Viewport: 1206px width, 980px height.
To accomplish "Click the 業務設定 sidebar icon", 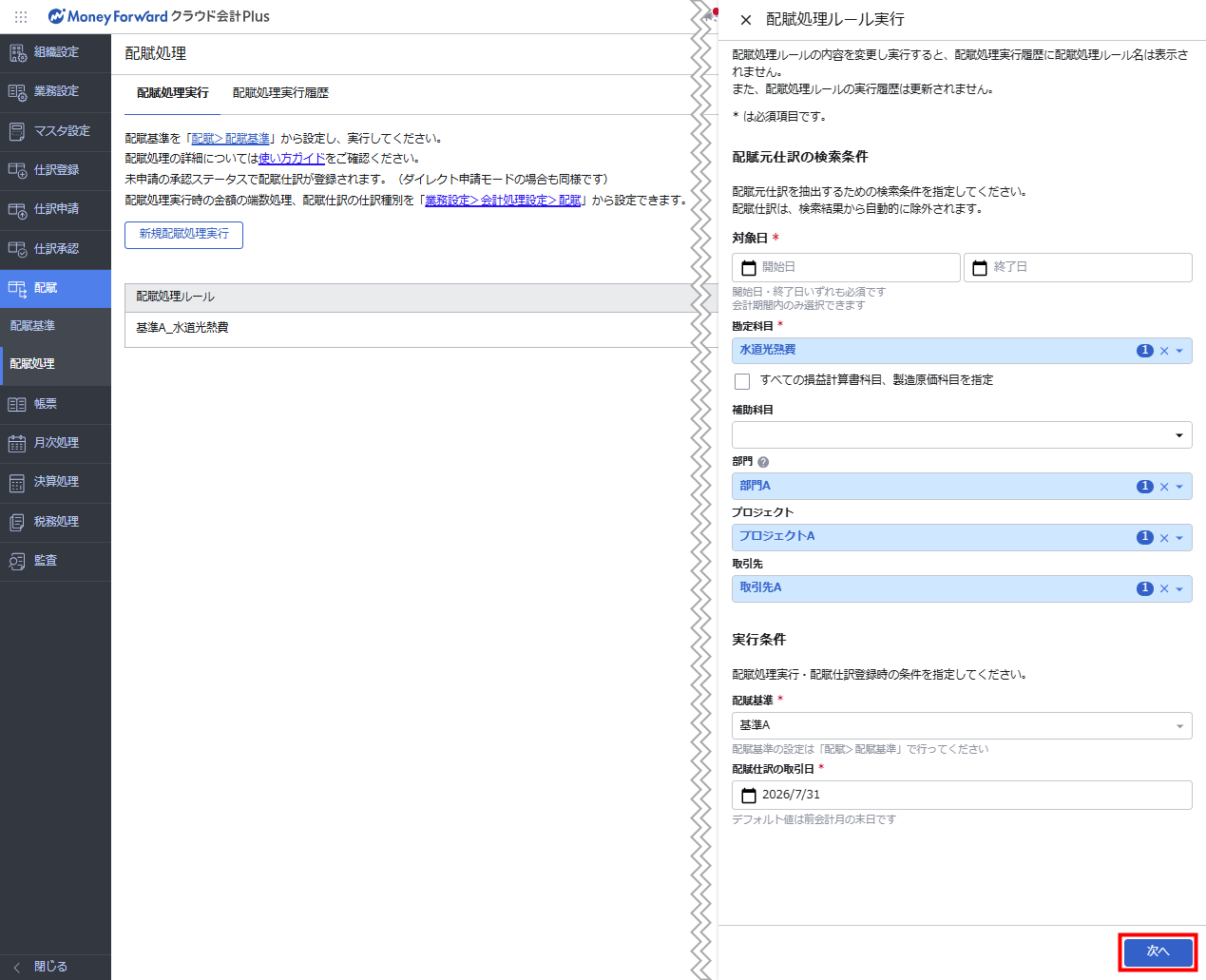I will [x=17, y=92].
